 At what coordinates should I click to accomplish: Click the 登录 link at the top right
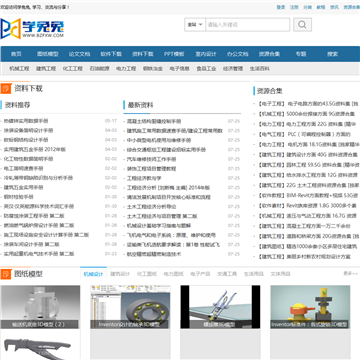tap(281, 7)
